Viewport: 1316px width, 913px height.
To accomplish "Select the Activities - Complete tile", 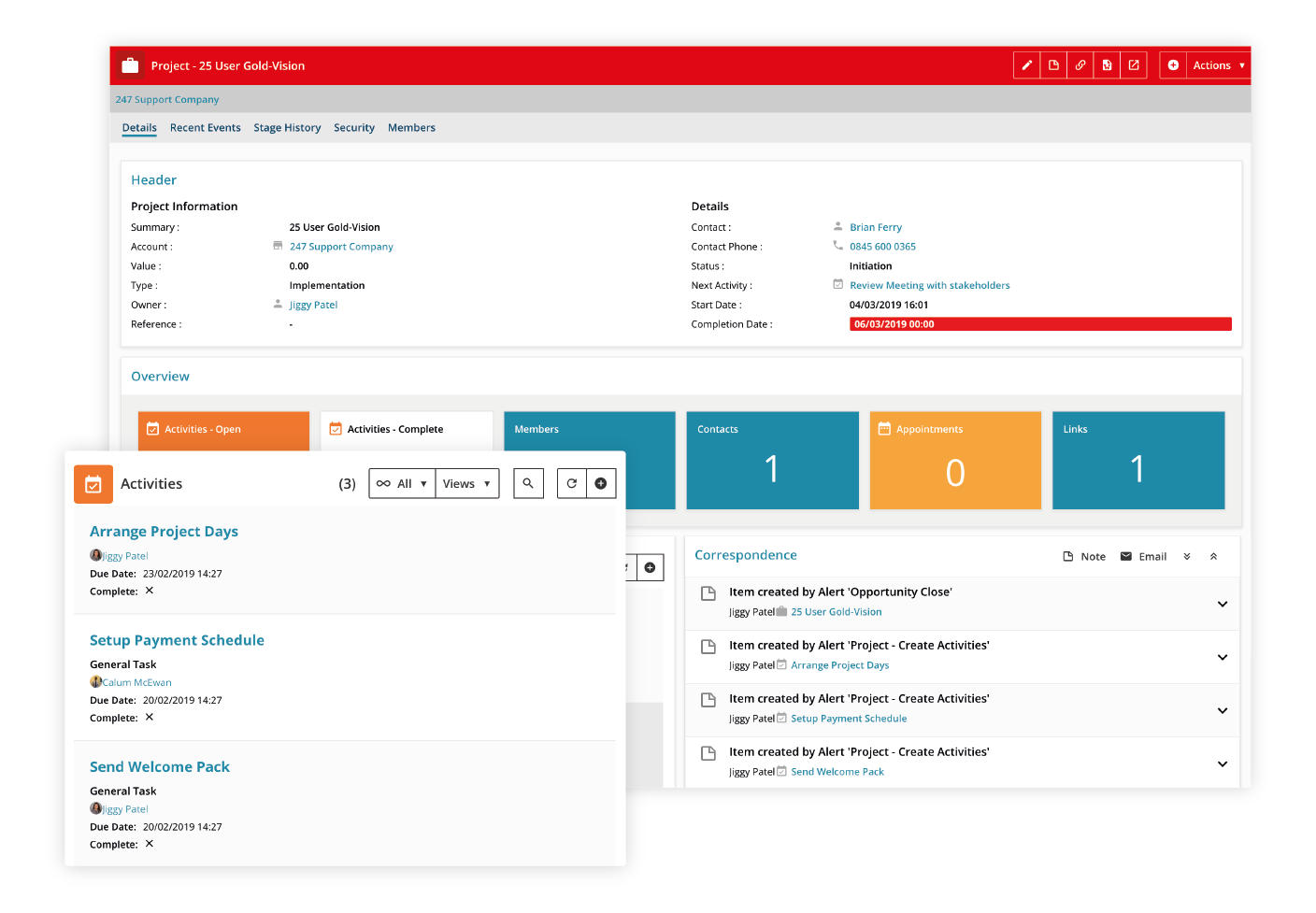I will (407, 431).
